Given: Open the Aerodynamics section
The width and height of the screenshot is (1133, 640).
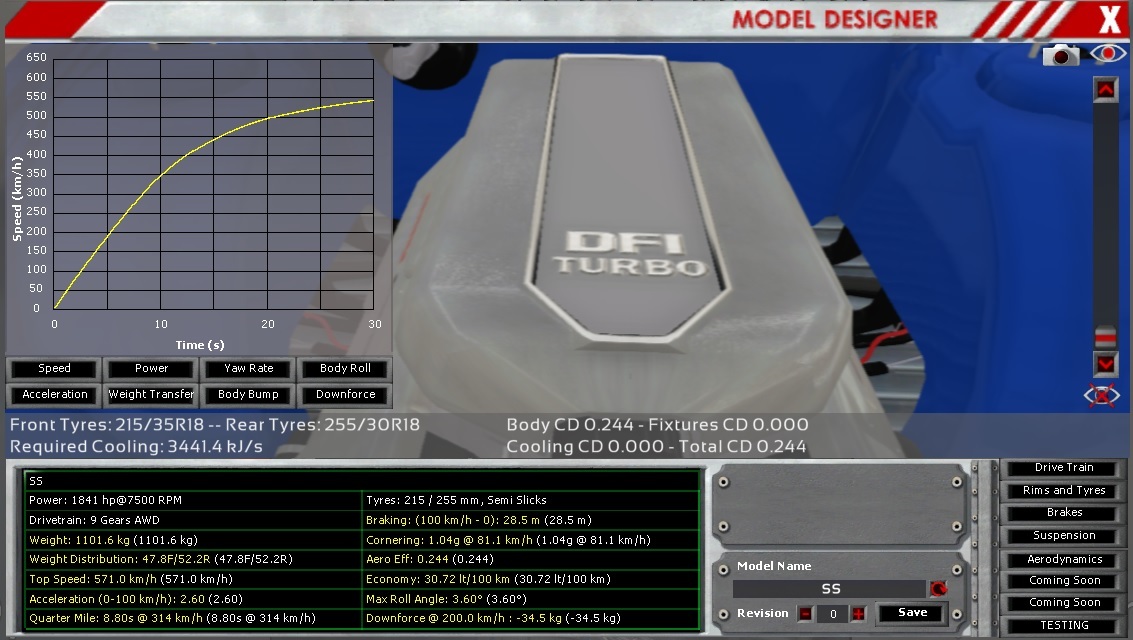Looking at the screenshot, I should pyautogui.click(x=1064, y=559).
